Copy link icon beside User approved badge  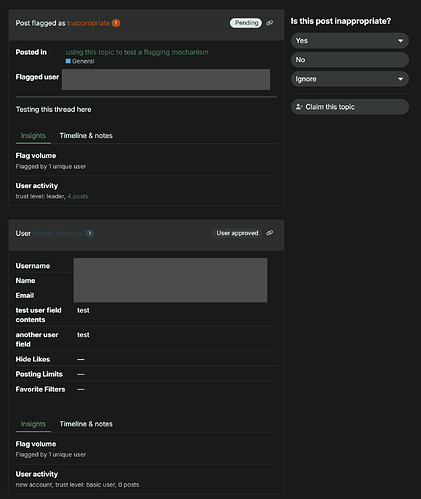point(270,233)
